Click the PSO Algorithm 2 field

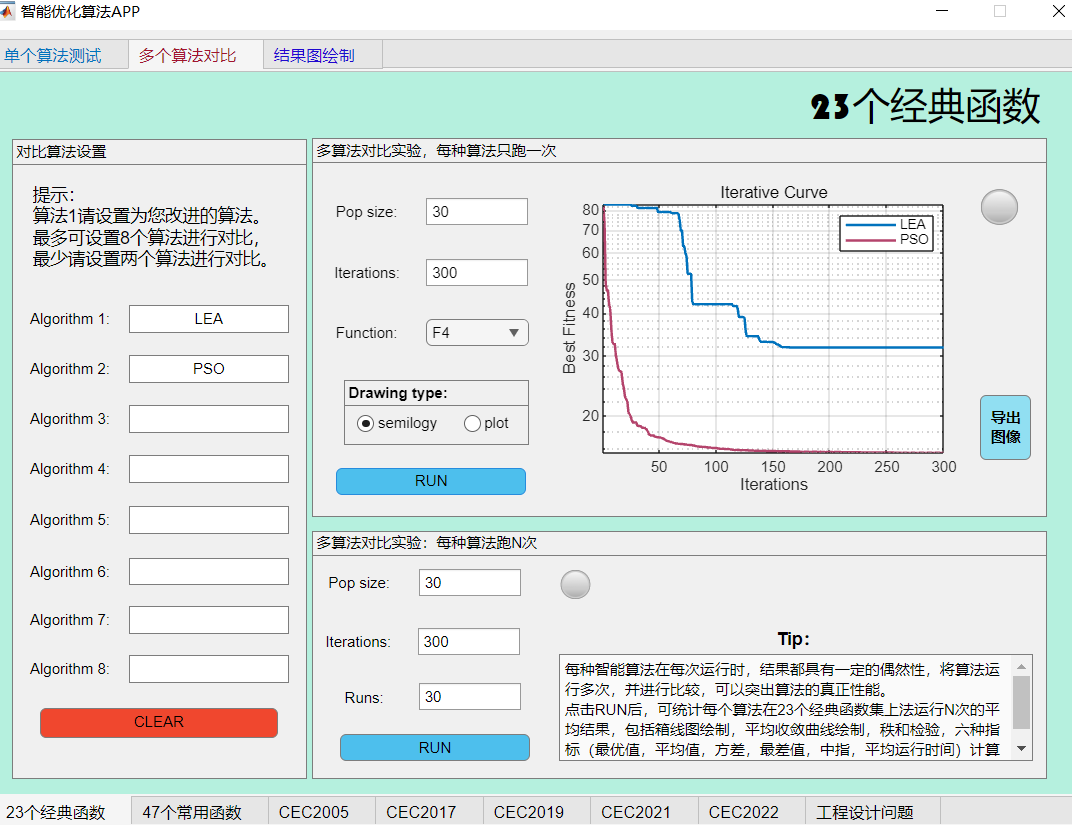208,368
